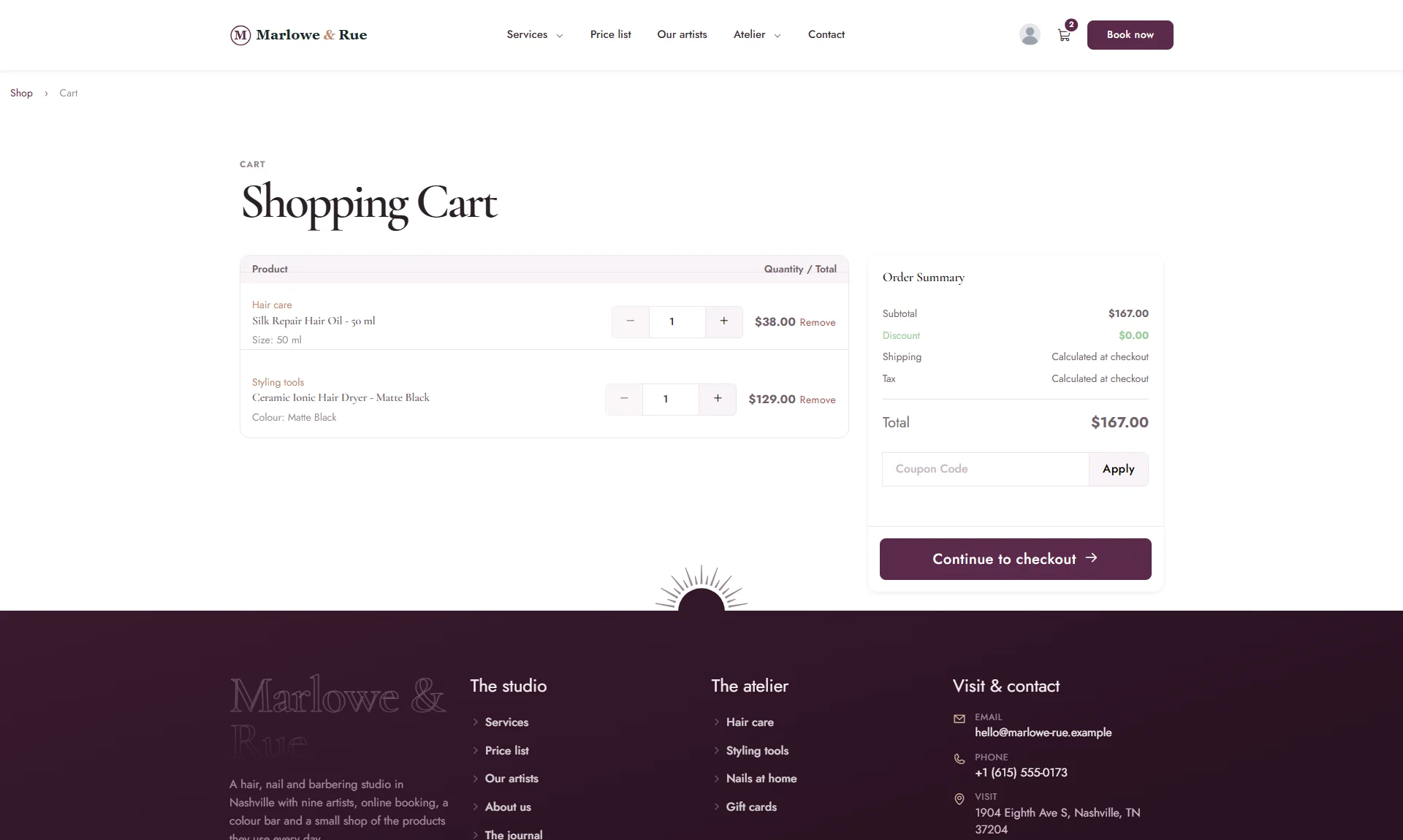Click the location pin icon in footer
Screen dimensions: 1403x840
(959, 799)
